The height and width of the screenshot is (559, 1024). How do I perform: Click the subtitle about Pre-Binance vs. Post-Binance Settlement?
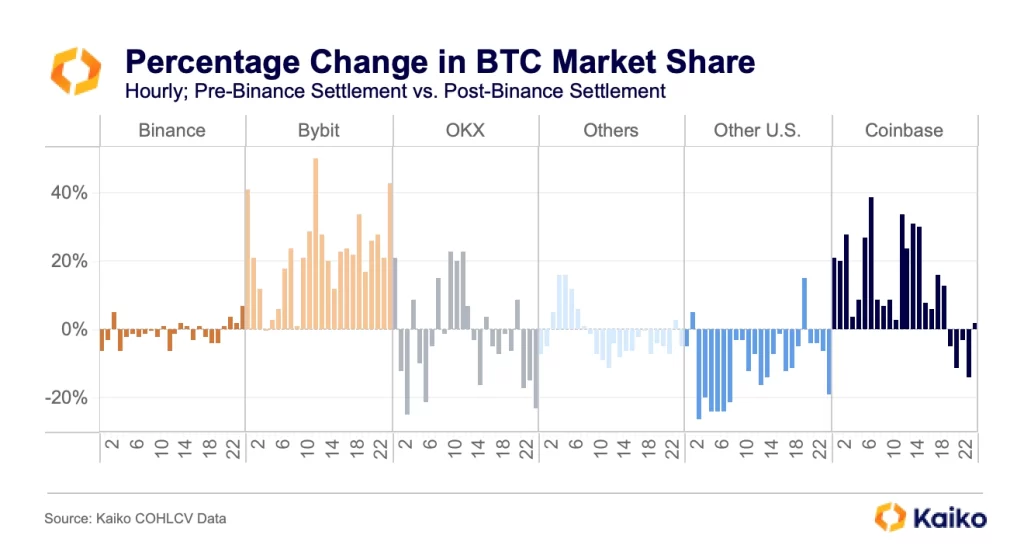click(395, 92)
